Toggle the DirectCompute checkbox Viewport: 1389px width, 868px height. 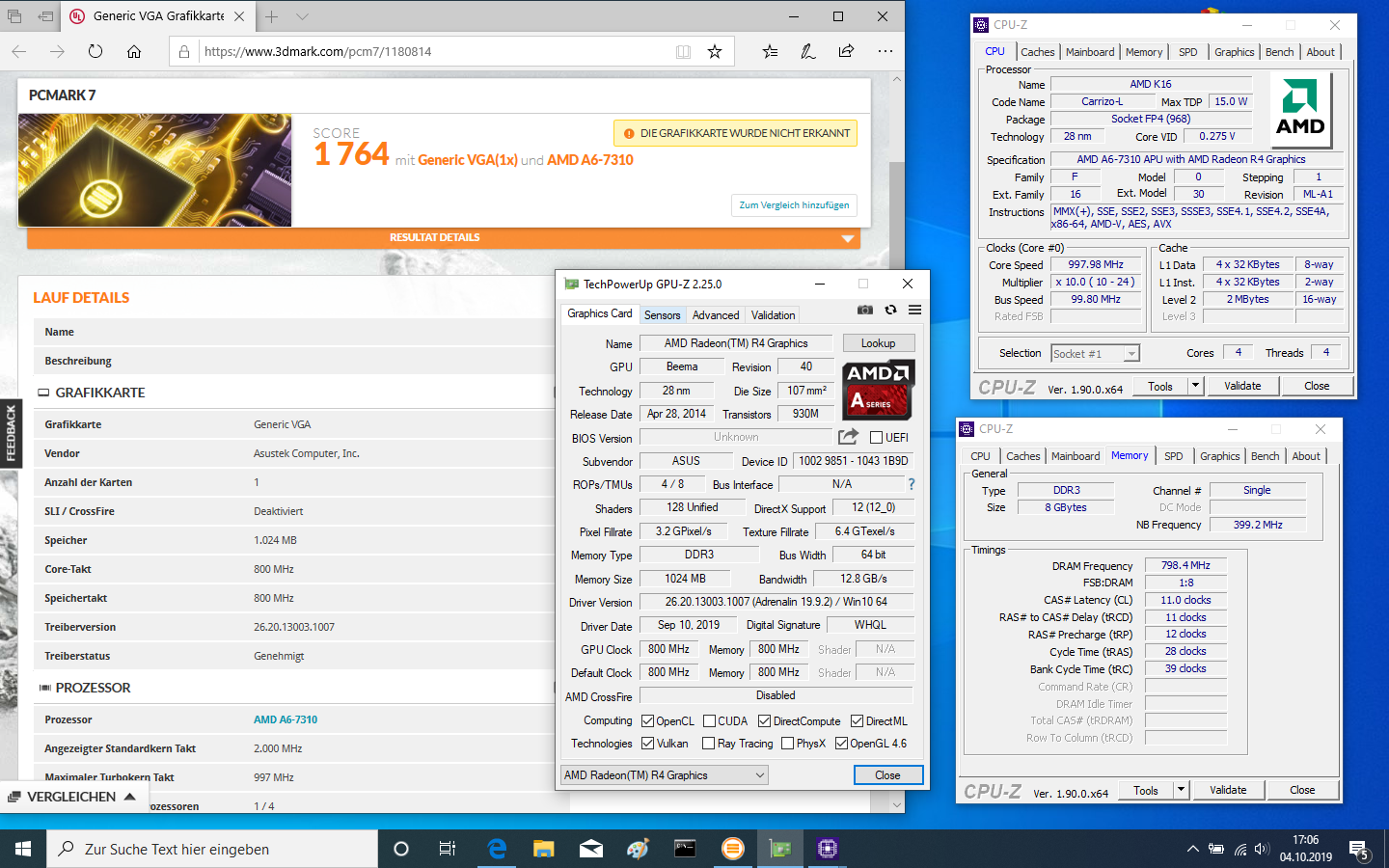(765, 720)
